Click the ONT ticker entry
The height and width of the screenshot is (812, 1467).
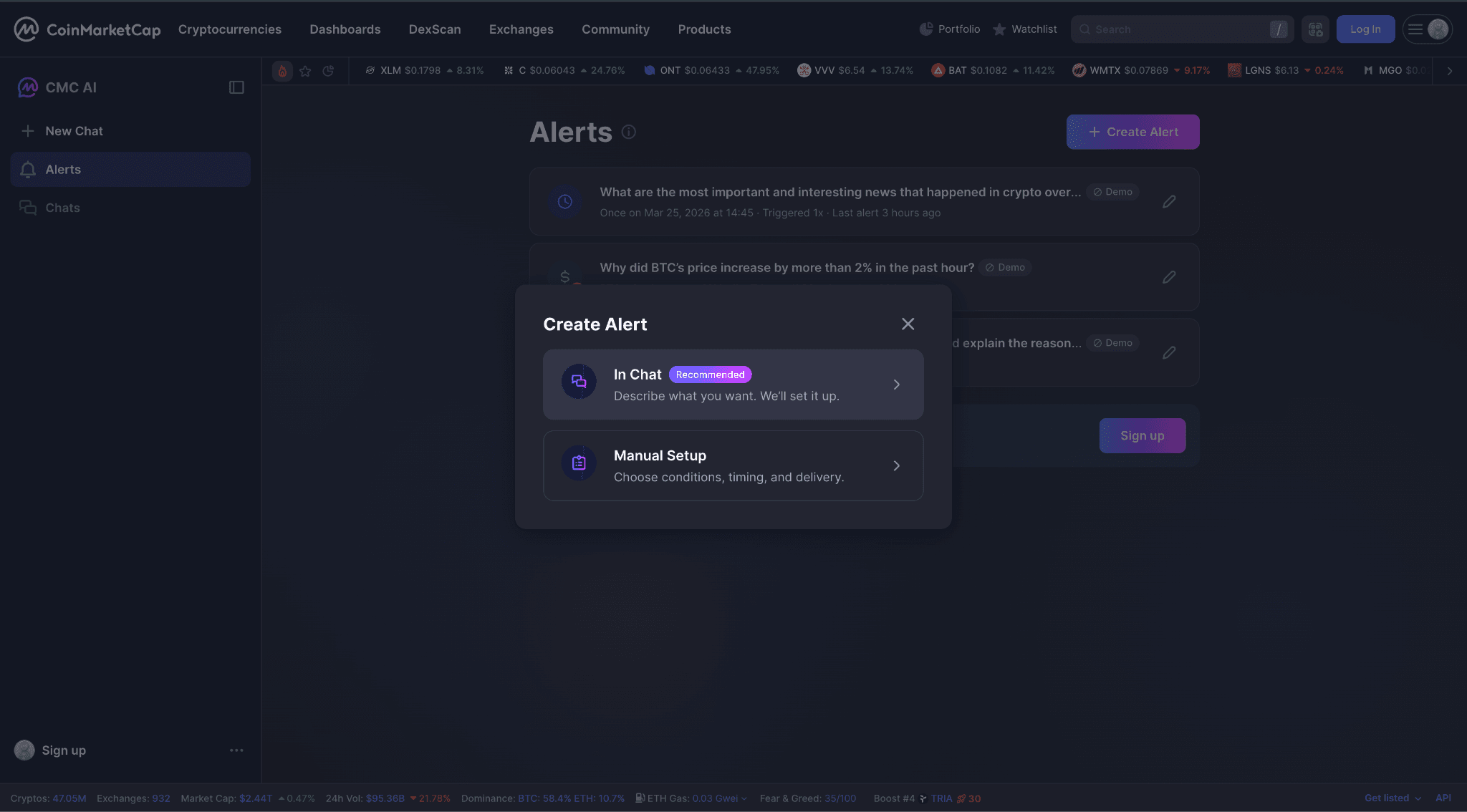(711, 70)
